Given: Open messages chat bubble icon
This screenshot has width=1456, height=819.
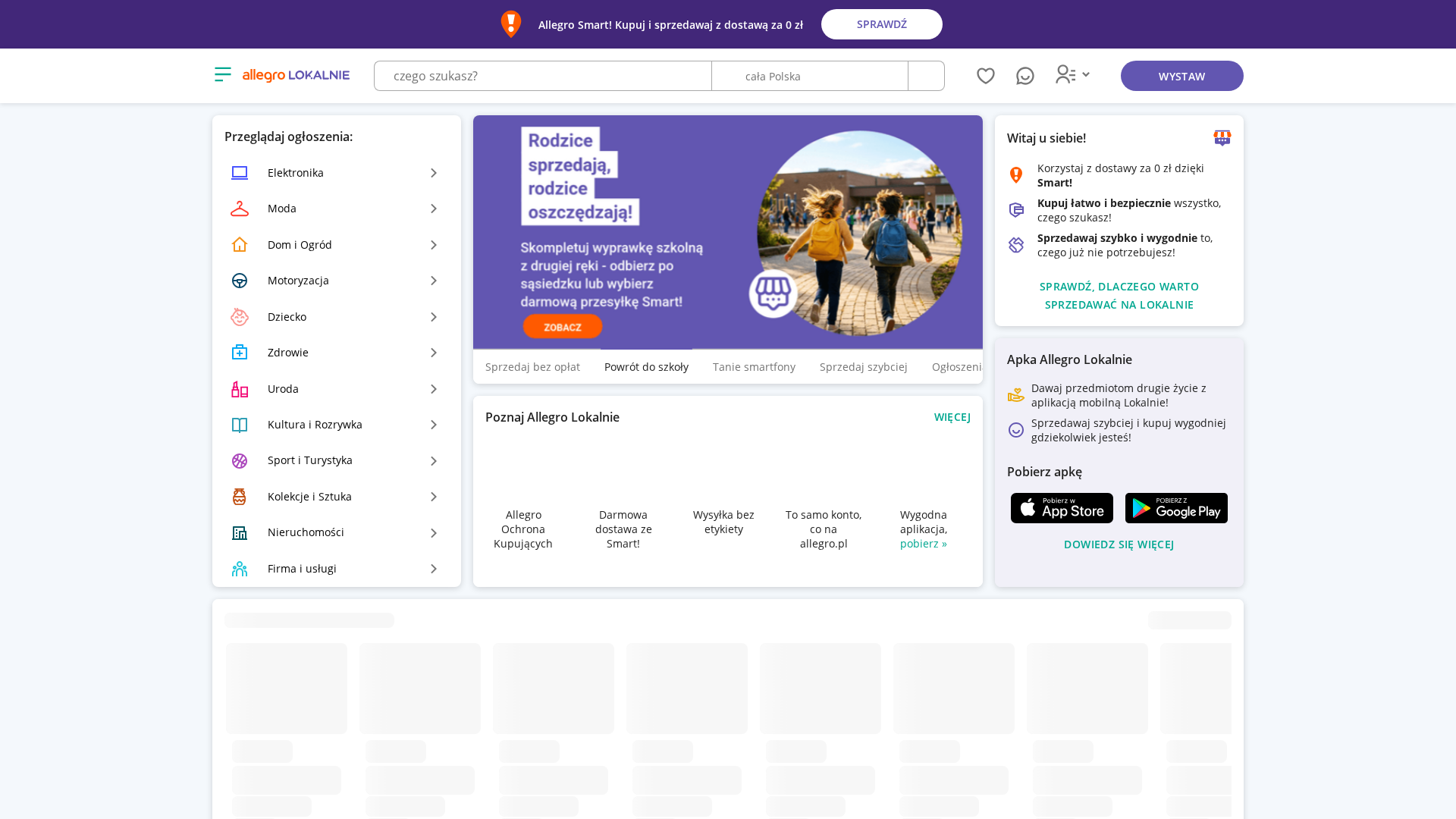Looking at the screenshot, I should click(1025, 76).
